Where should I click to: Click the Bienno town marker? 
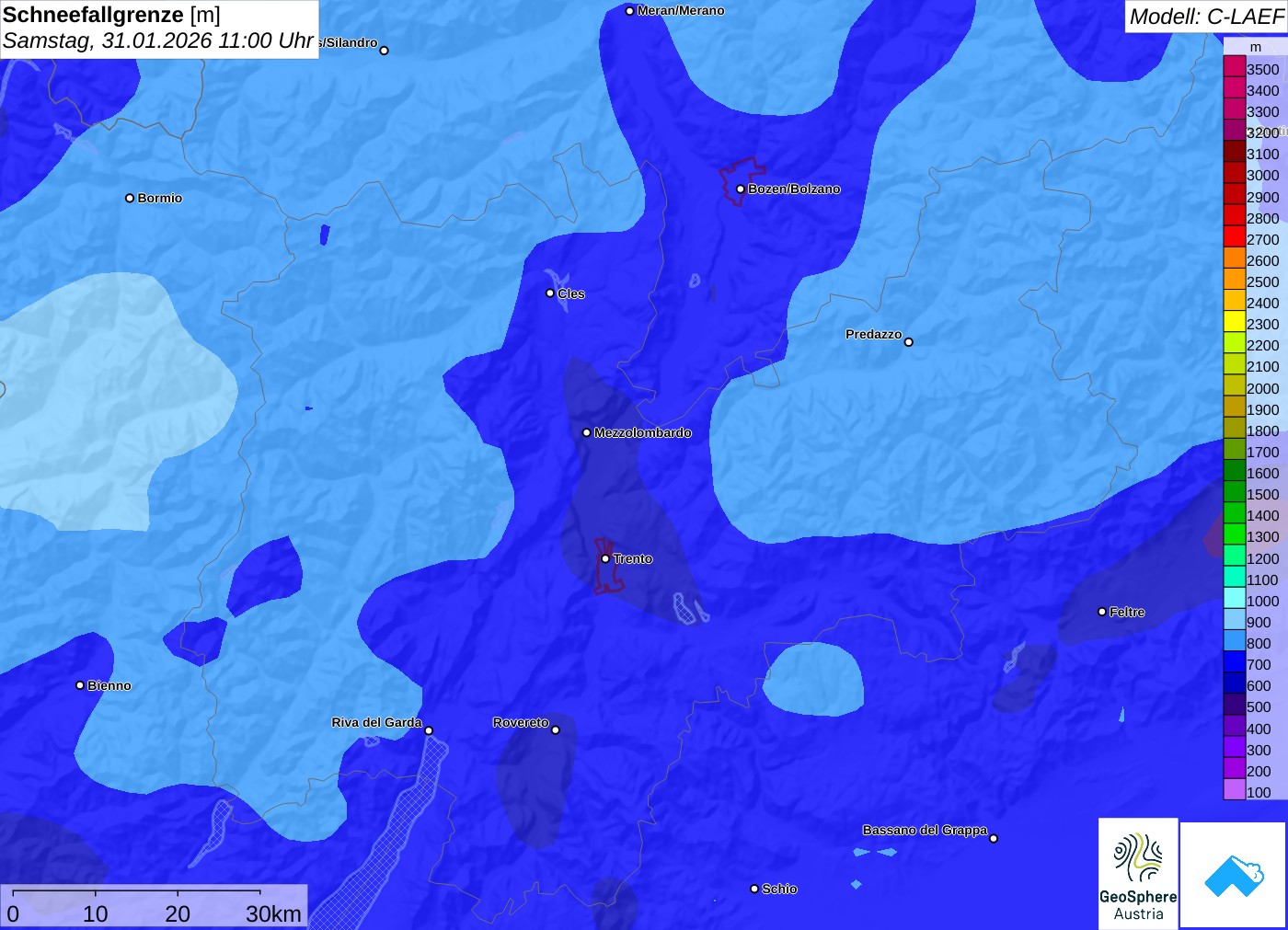[x=80, y=685]
